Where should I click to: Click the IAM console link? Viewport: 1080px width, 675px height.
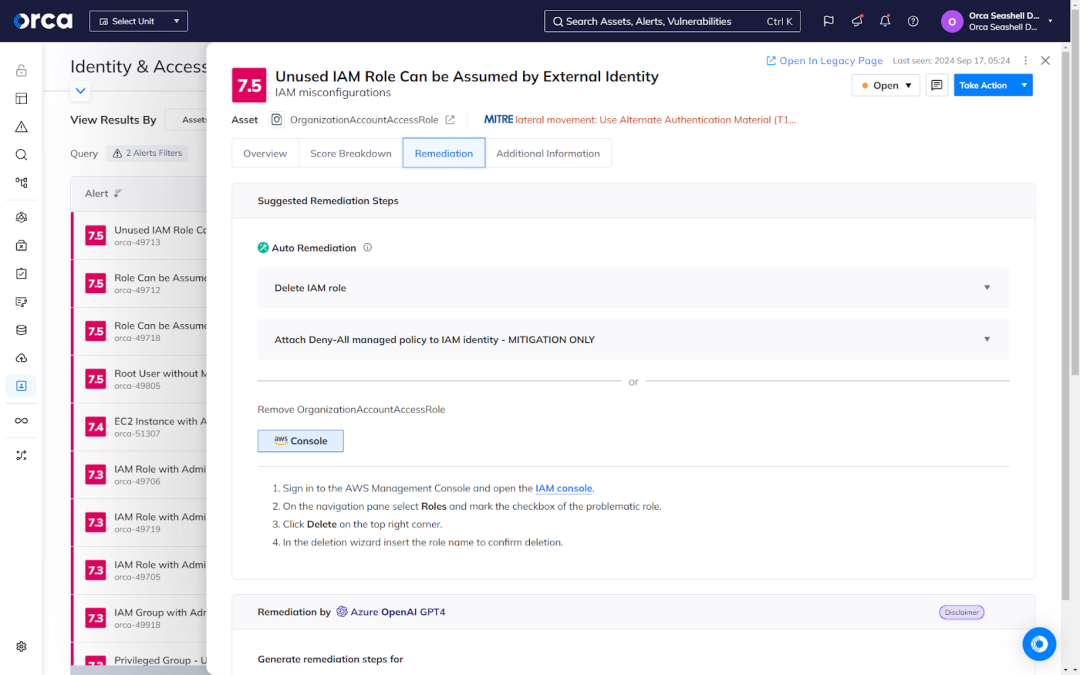coord(564,489)
